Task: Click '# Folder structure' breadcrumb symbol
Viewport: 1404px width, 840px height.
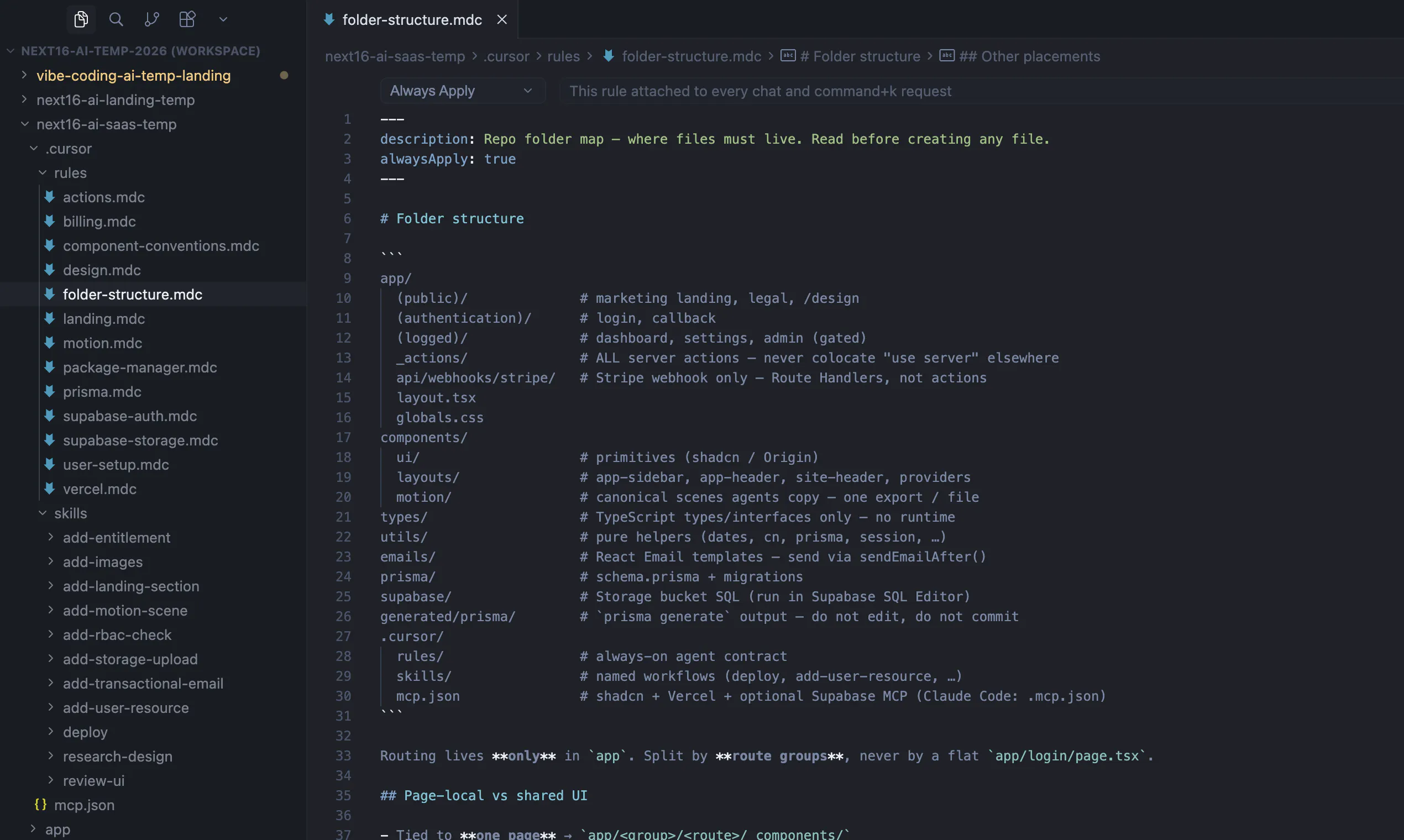Action: pyautogui.click(x=860, y=56)
